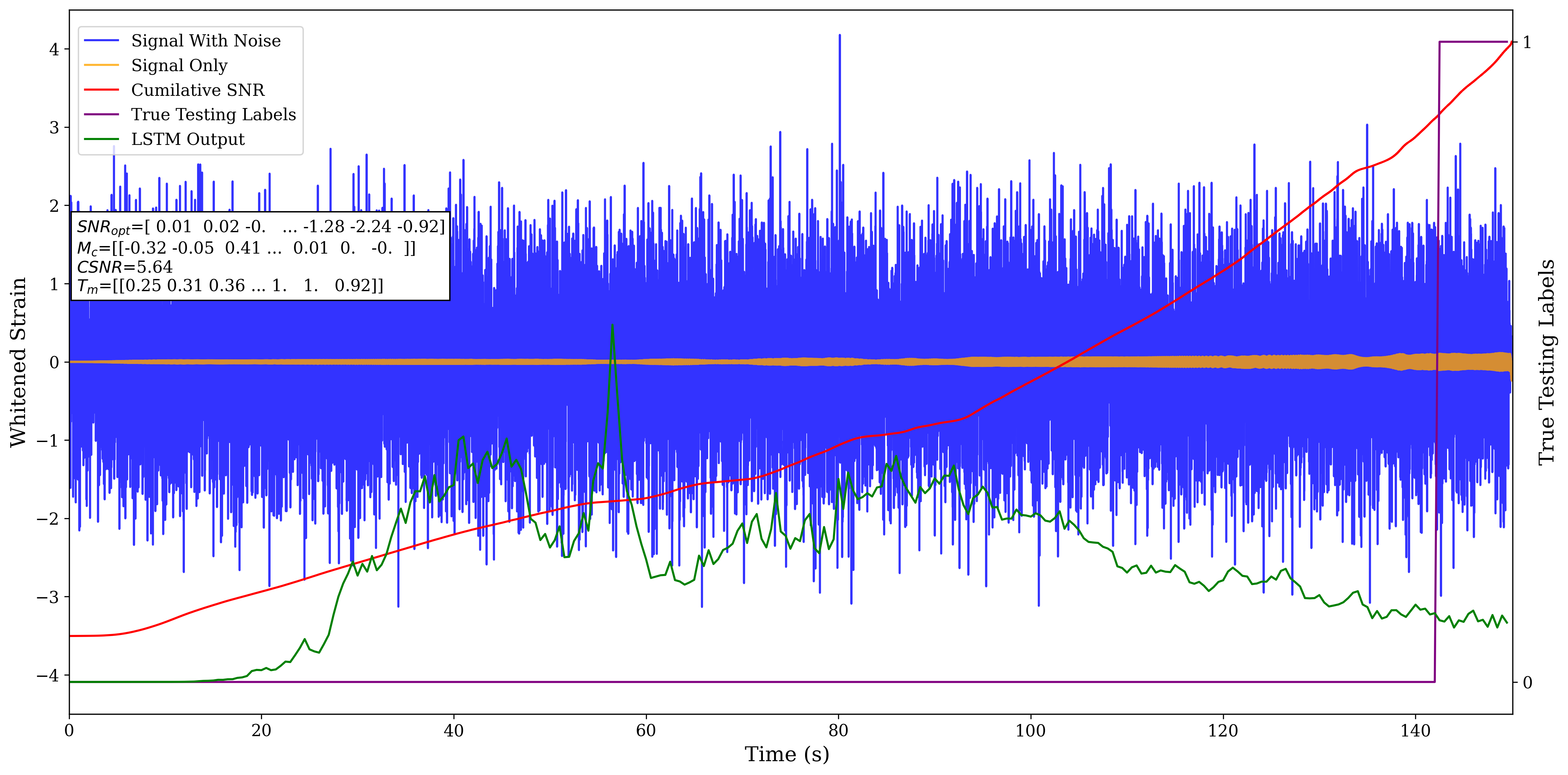
Task: Click the T_m values line in annotation box
Action: (230, 286)
